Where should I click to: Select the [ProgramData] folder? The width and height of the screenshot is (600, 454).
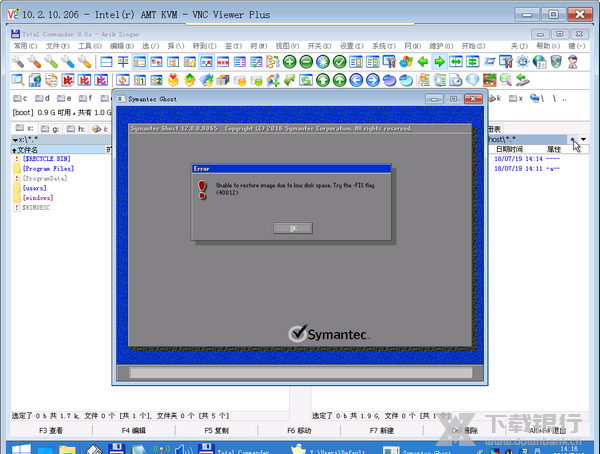[44, 178]
